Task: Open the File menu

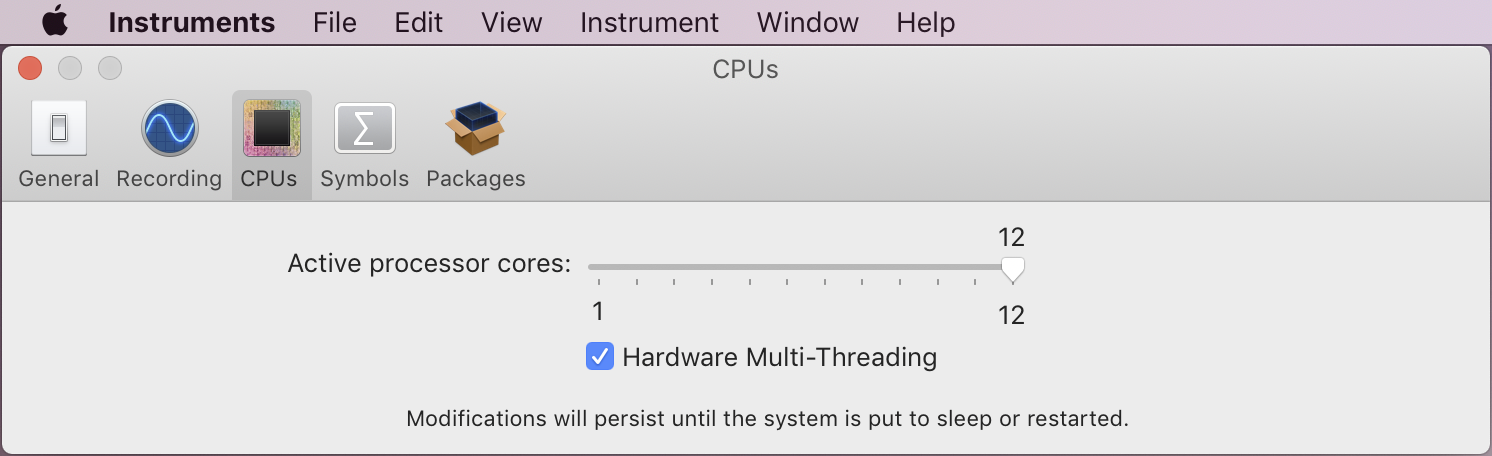Action: [x=334, y=22]
